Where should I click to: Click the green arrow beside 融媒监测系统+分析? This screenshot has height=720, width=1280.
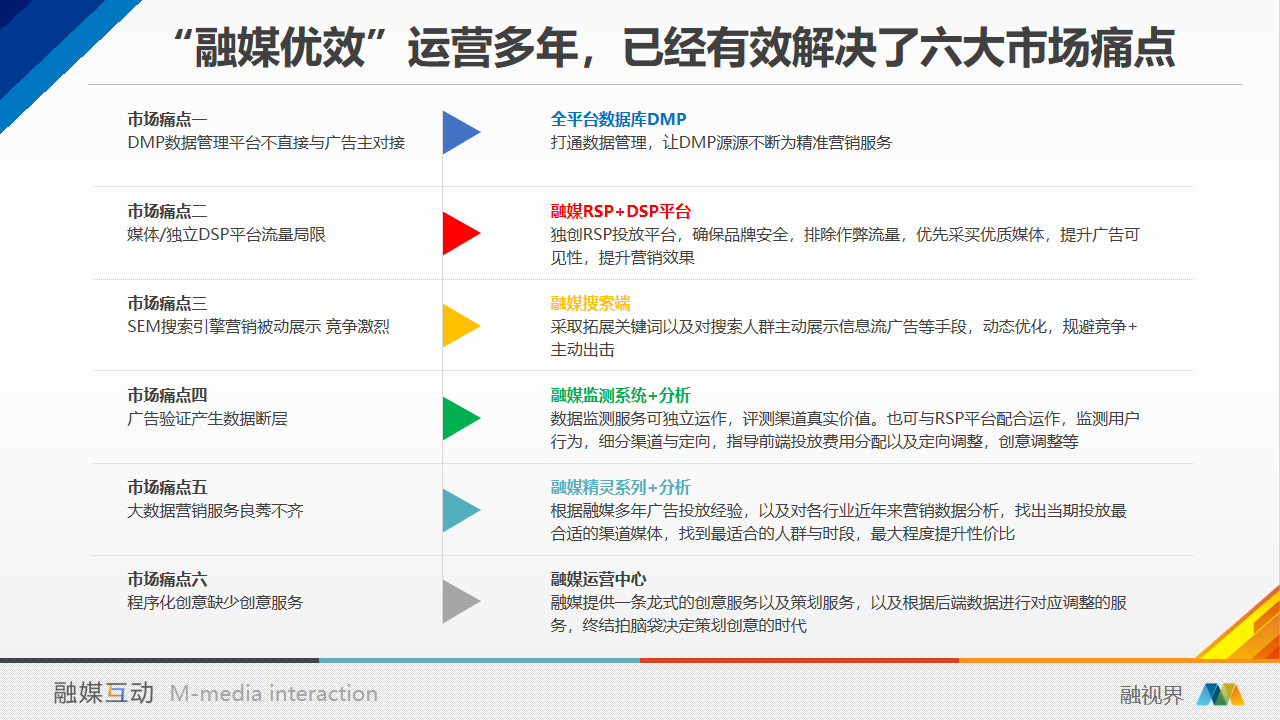tap(460, 418)
